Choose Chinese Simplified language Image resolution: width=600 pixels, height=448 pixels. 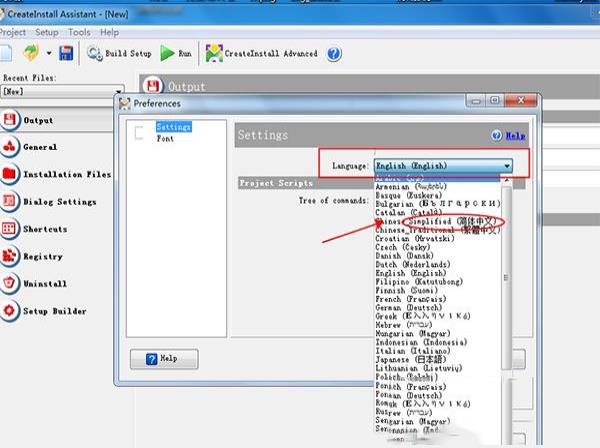point(437,221)
